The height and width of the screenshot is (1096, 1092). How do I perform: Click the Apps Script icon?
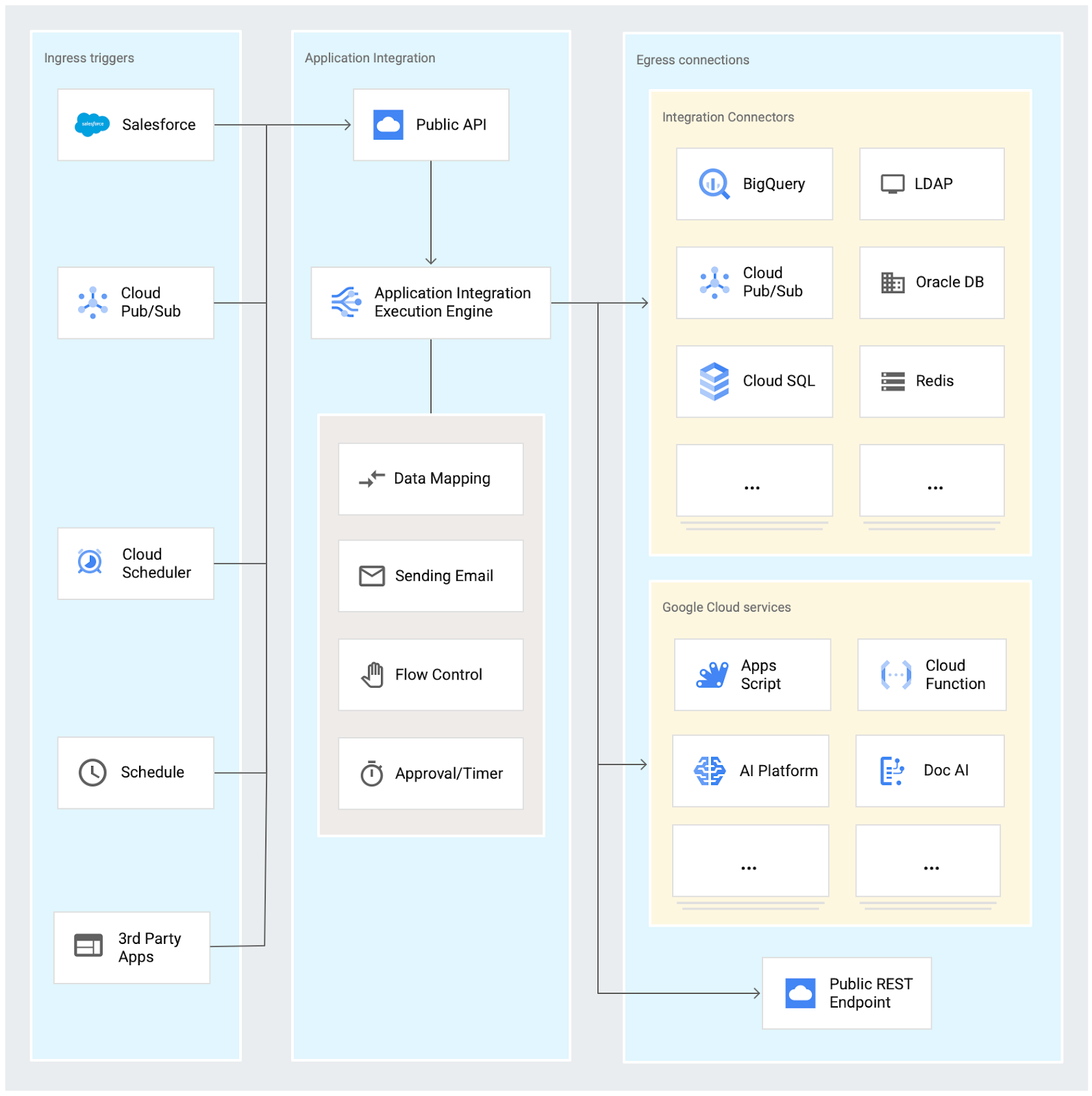(712, 675)
